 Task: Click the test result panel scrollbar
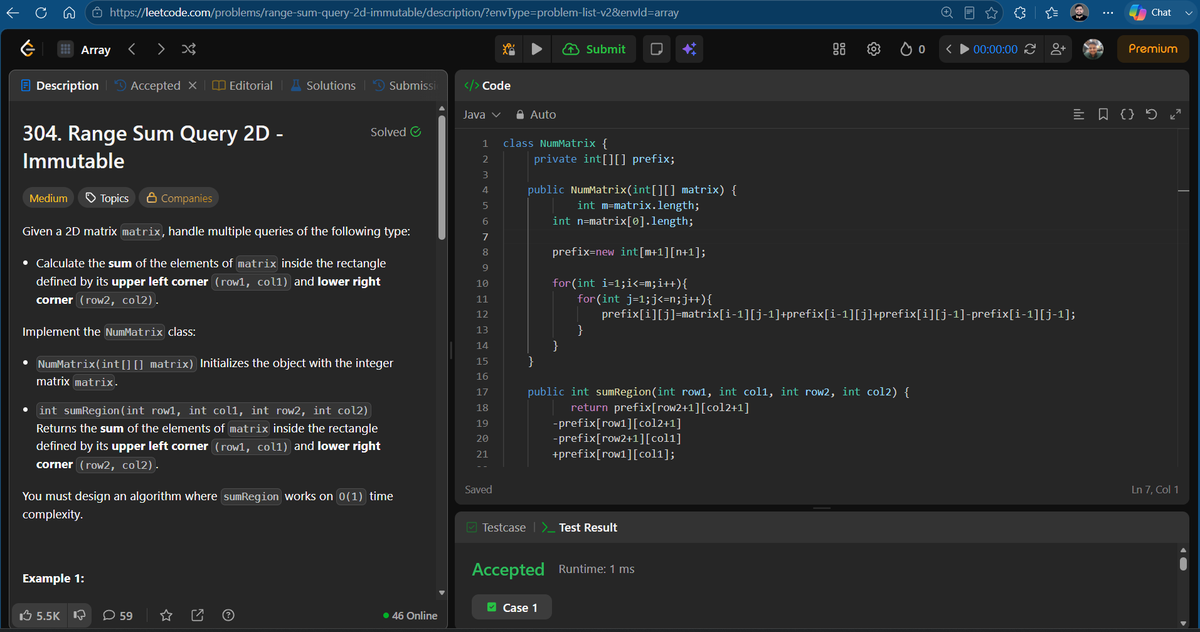[1183, 566]
